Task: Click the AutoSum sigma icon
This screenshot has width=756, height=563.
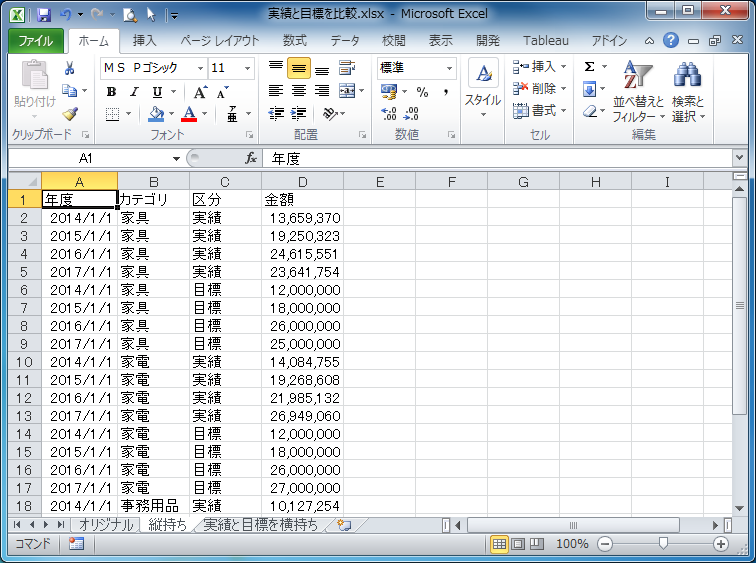Action: pyautogui.click(x=590, y=67)
